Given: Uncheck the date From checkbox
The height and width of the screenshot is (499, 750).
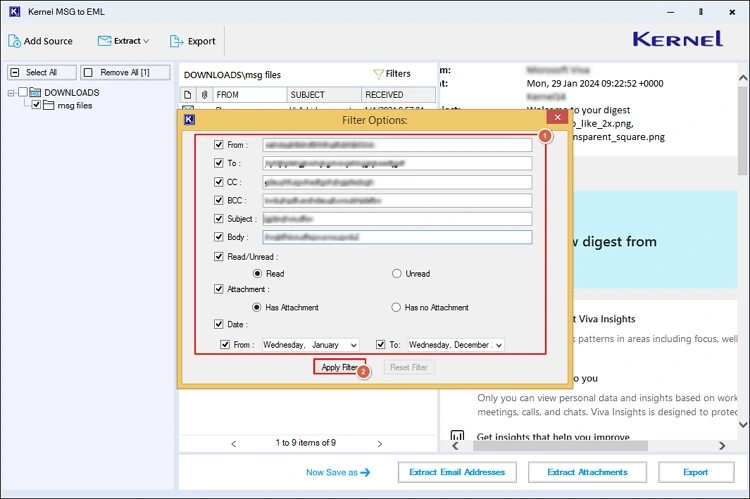Looking at the screenshot, I should [x=225, y=344].
